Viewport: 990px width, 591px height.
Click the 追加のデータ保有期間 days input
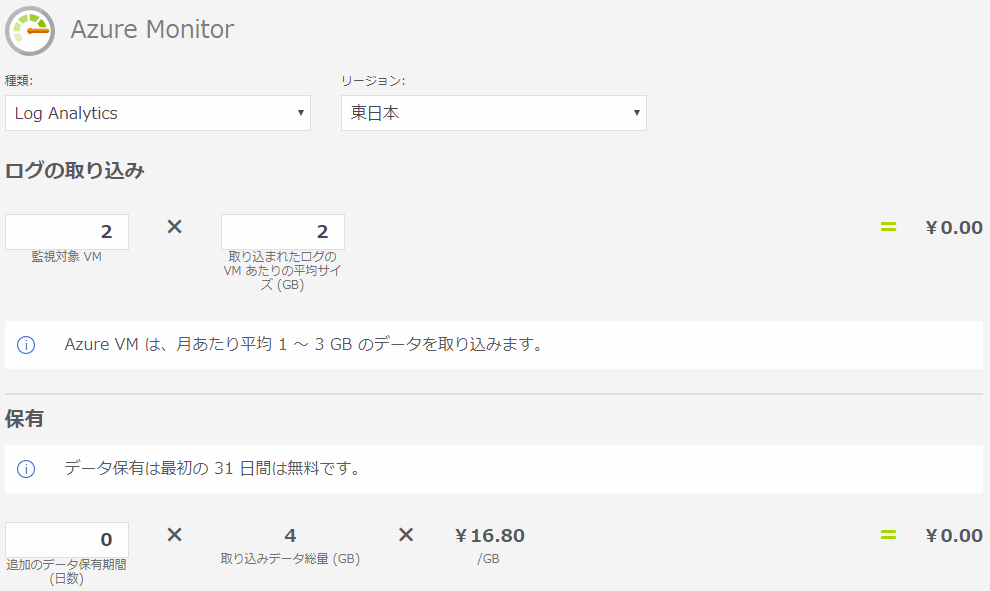67,540
